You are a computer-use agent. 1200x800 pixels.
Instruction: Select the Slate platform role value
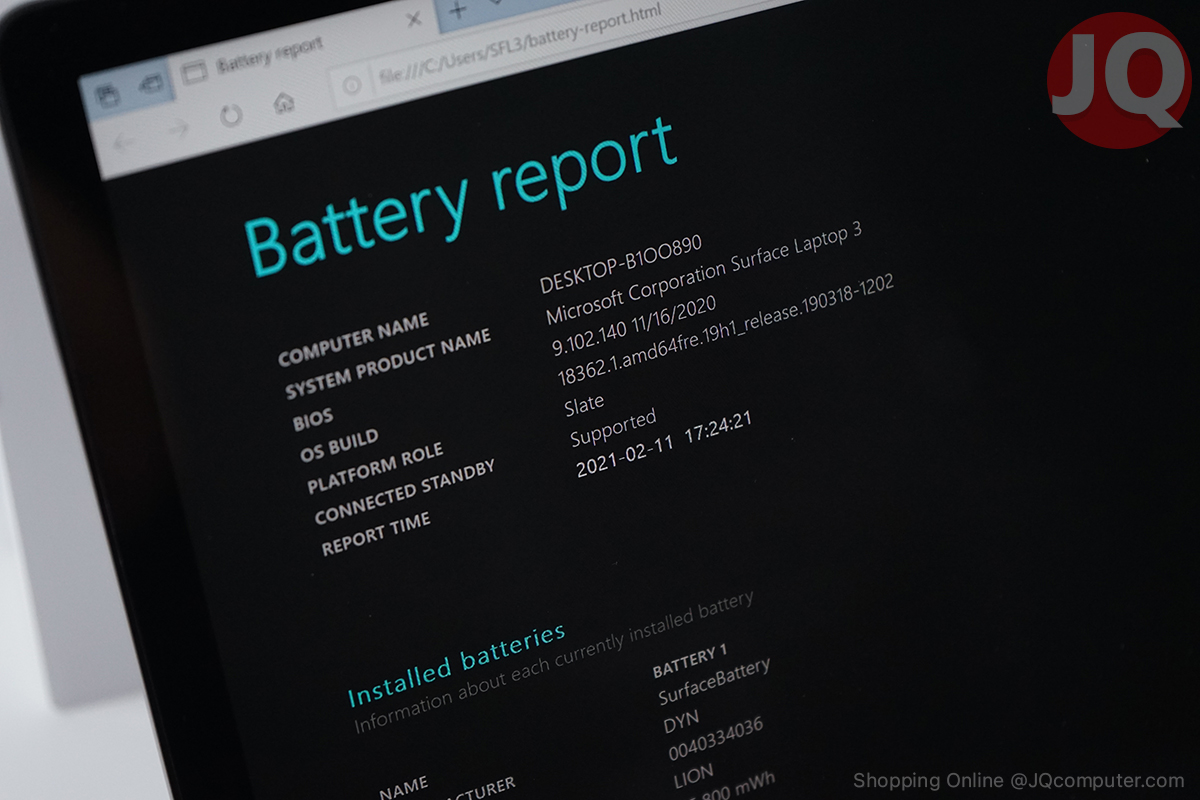point(584,403)
